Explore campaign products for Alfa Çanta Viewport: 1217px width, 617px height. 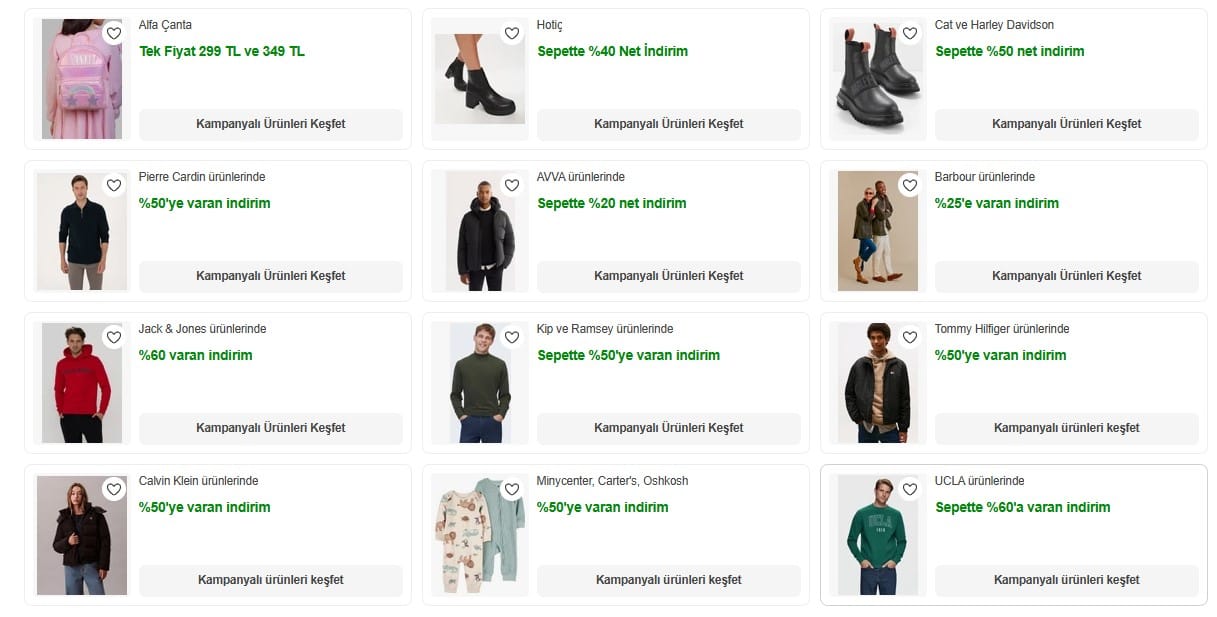tap(270, 124)
